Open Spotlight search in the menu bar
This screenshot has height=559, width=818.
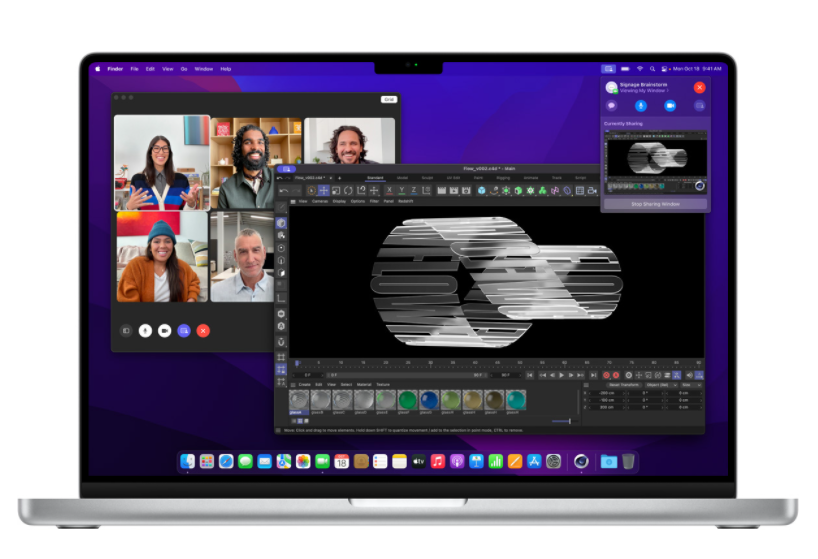[x=652, y=69]
